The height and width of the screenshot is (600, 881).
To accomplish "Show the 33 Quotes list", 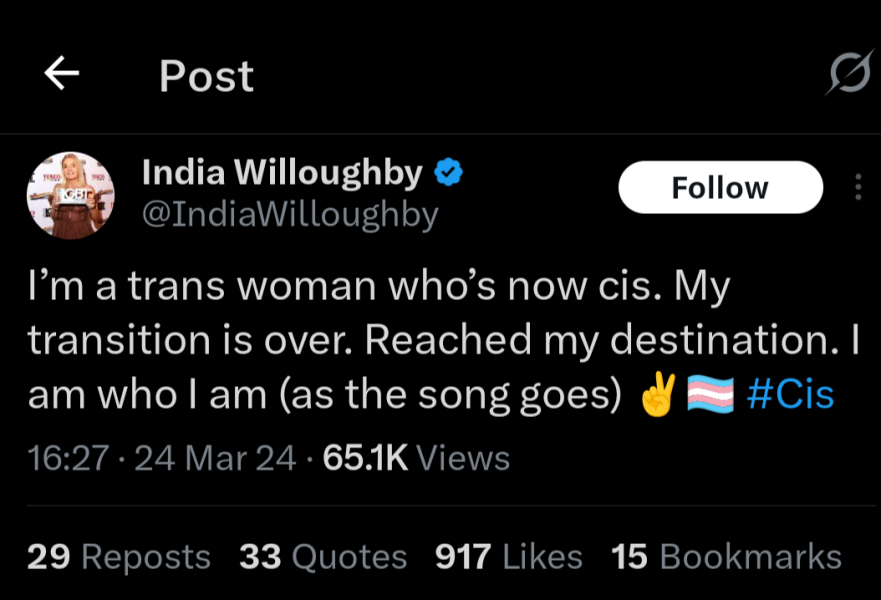I will click(323, 557).
